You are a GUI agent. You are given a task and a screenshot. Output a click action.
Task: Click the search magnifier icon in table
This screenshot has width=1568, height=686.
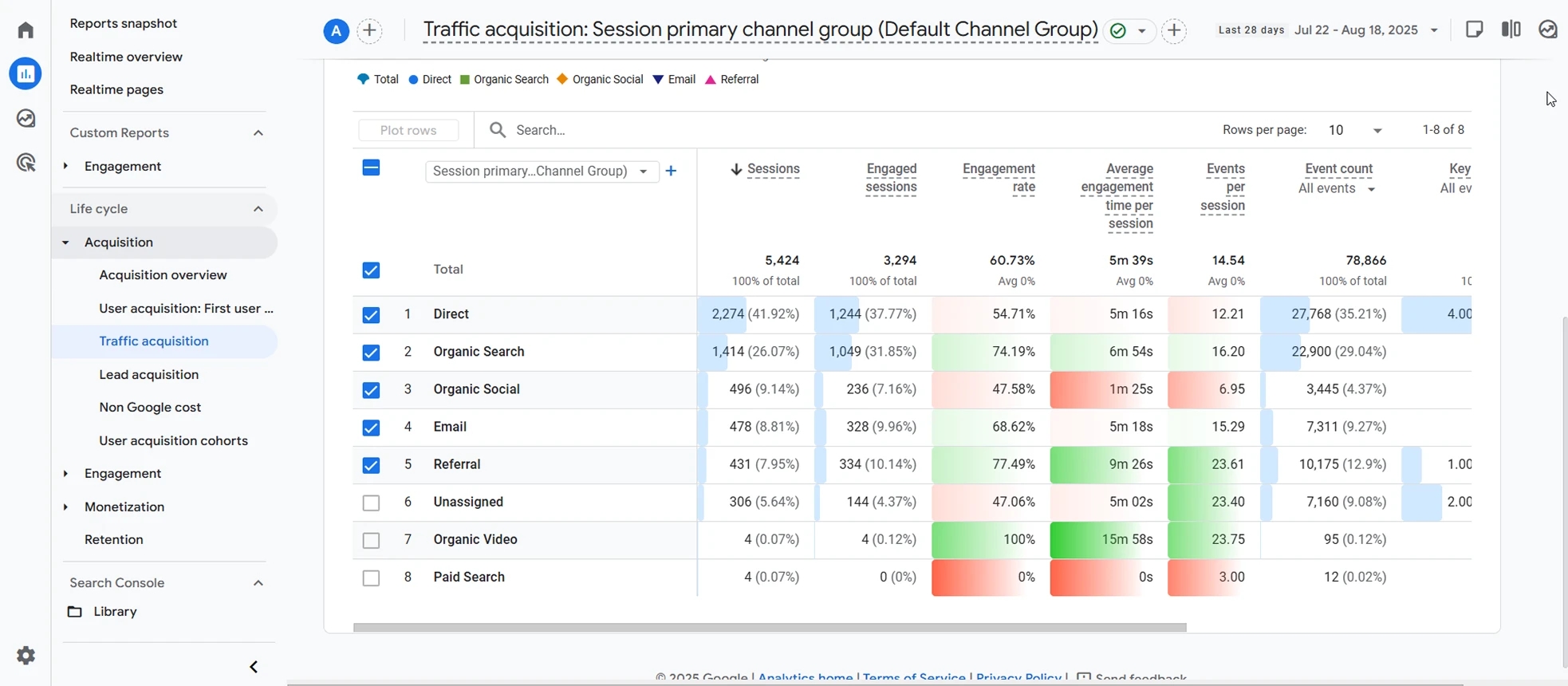(x=498, y=130)
